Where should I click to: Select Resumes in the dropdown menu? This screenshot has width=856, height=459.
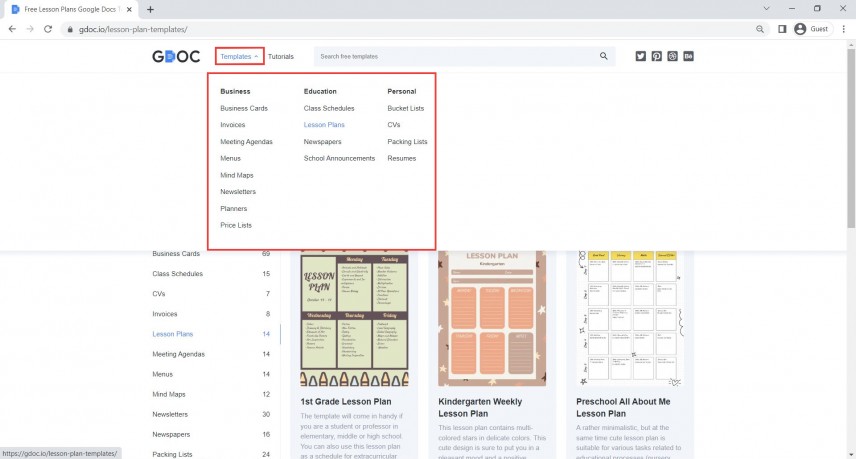[402, 158]
